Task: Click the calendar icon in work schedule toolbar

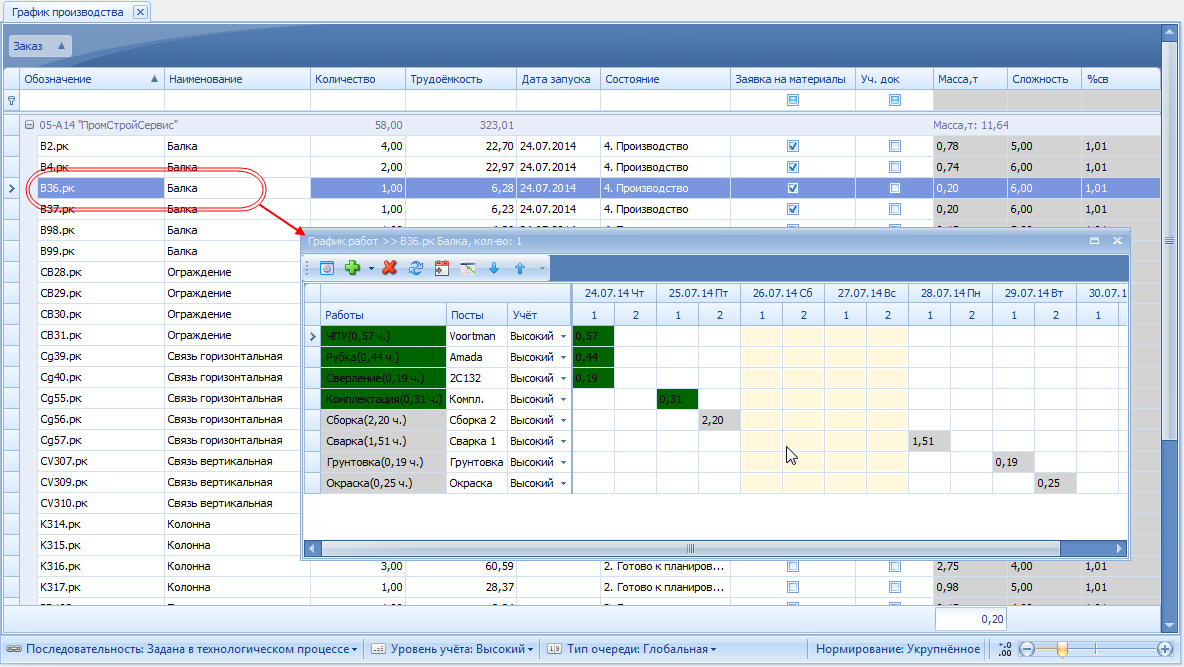Action: tap(441, 268)
